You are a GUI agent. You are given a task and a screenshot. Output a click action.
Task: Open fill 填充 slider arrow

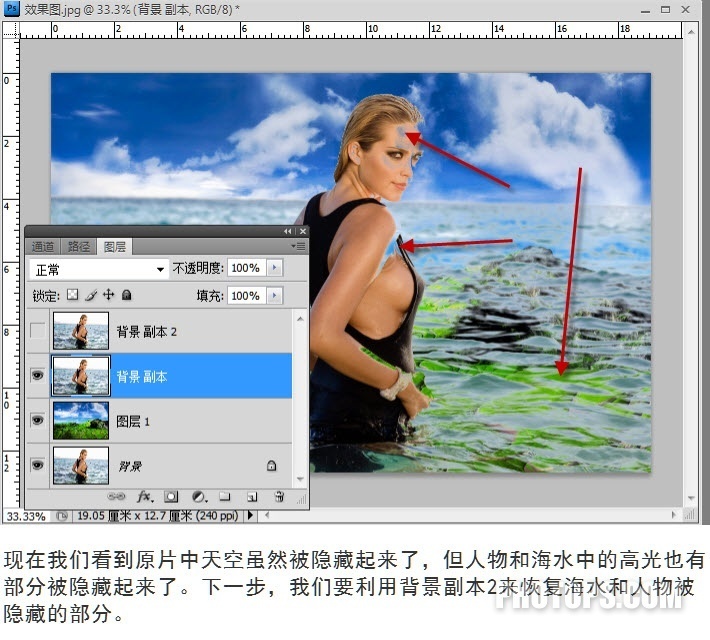(x=274, y=296)
